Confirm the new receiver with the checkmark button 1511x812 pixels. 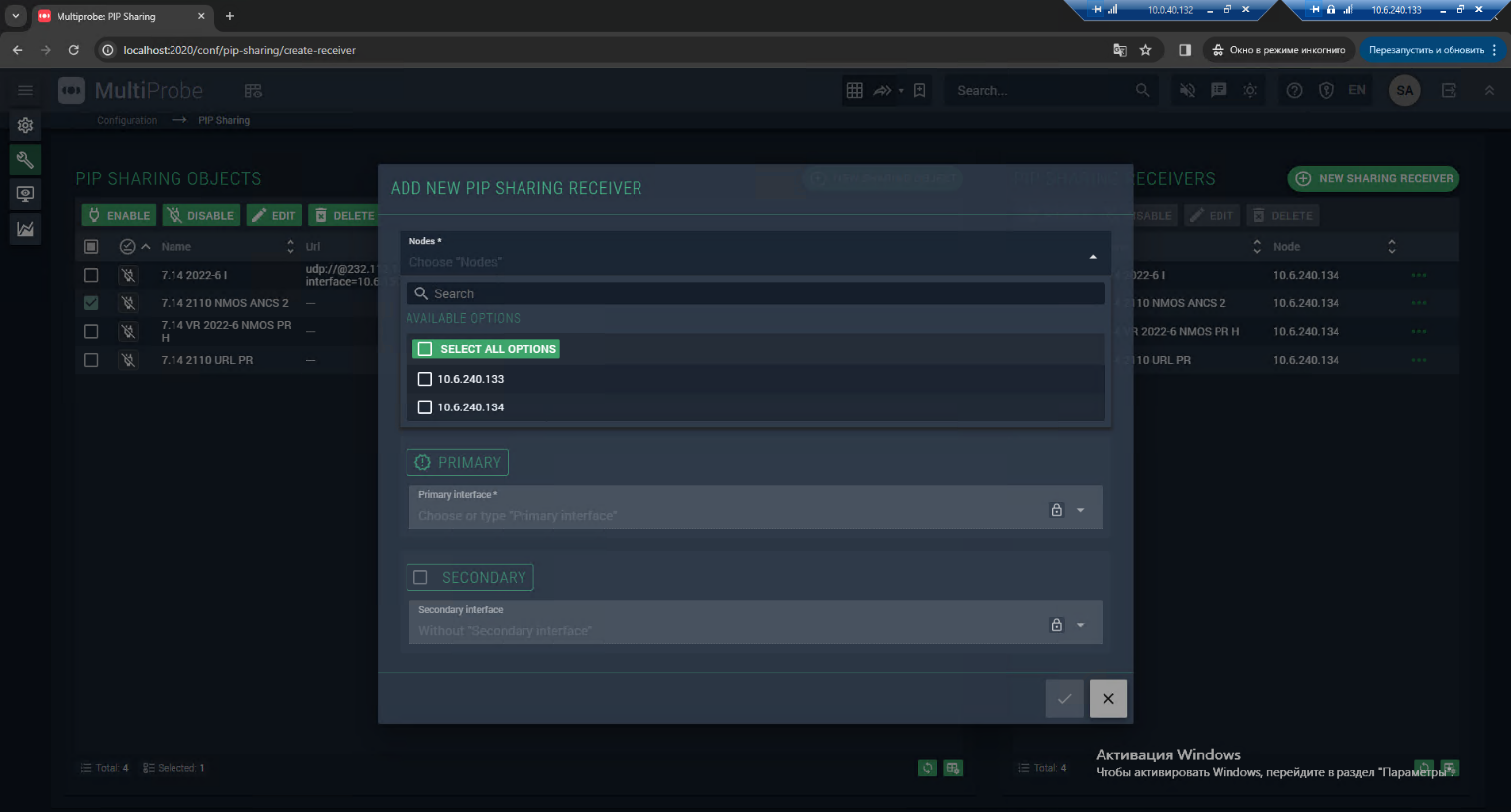click(x=1064, y=698)
